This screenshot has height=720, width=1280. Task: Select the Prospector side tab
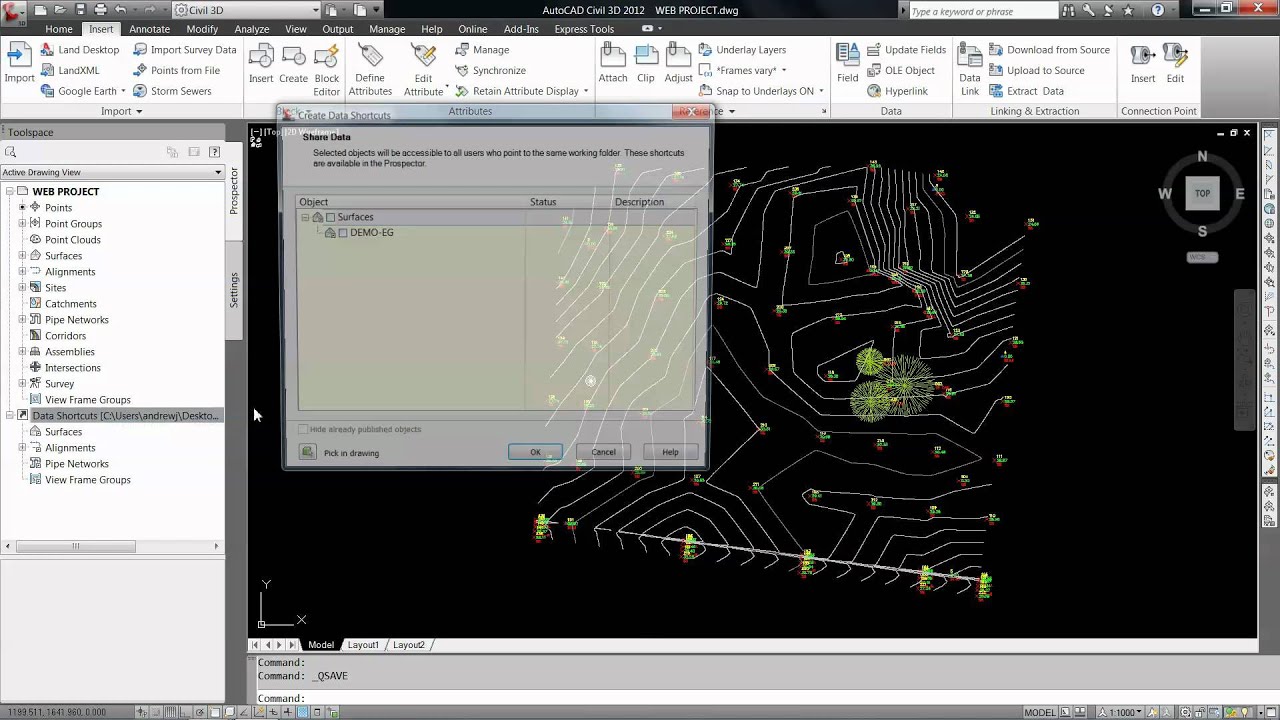(234, 190)
